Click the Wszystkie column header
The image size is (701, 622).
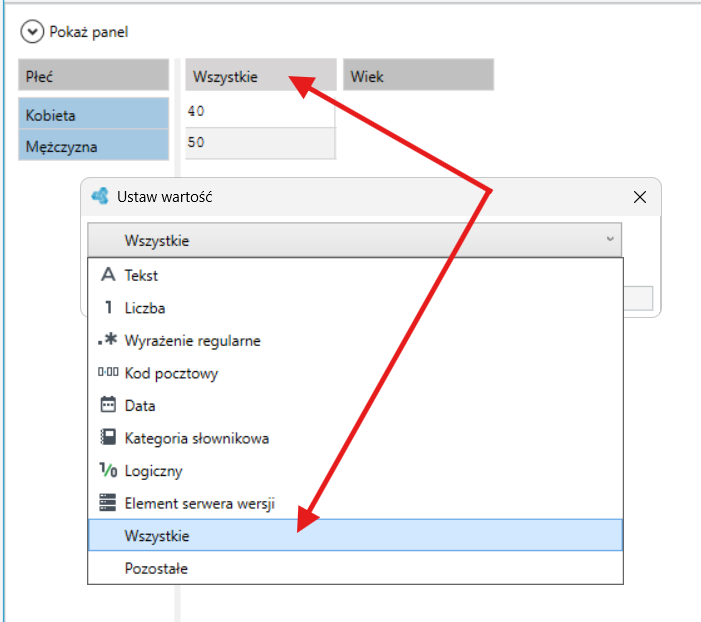tap(261, 75)
